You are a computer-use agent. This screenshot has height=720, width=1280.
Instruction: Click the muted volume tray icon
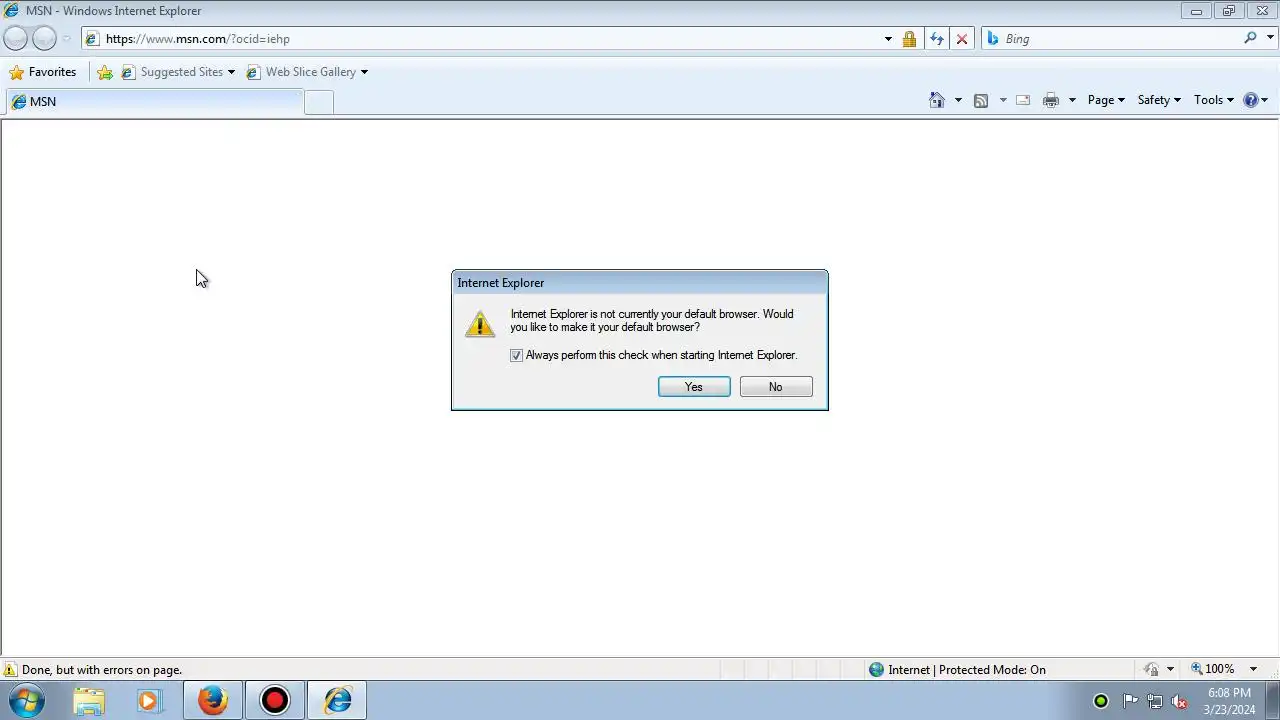1180,701
